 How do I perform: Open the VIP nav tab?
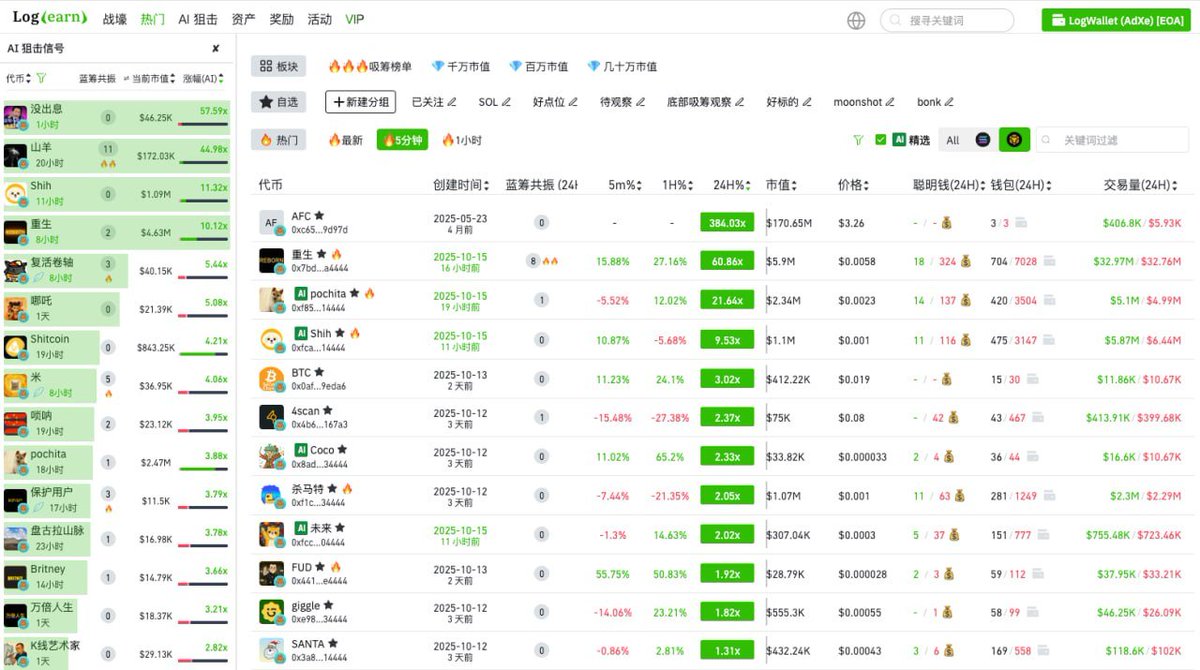point(355,20)
